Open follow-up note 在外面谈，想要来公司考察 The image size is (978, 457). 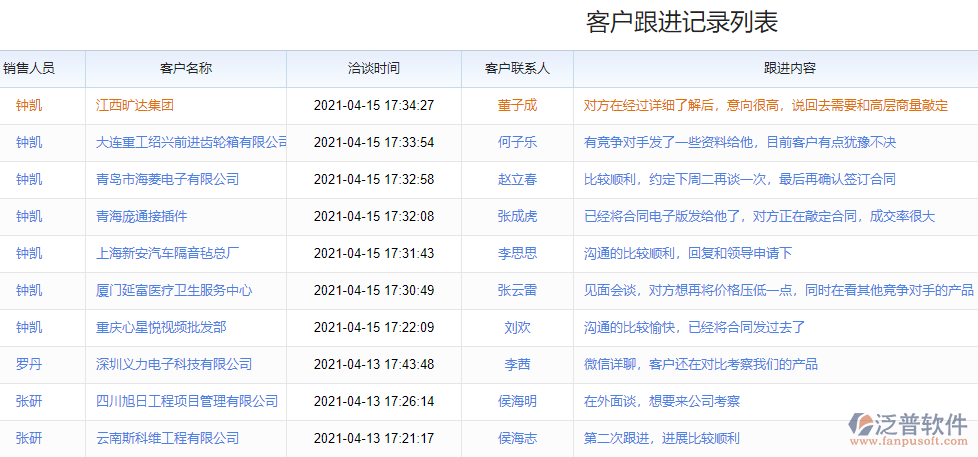click(x=662, y=401)
